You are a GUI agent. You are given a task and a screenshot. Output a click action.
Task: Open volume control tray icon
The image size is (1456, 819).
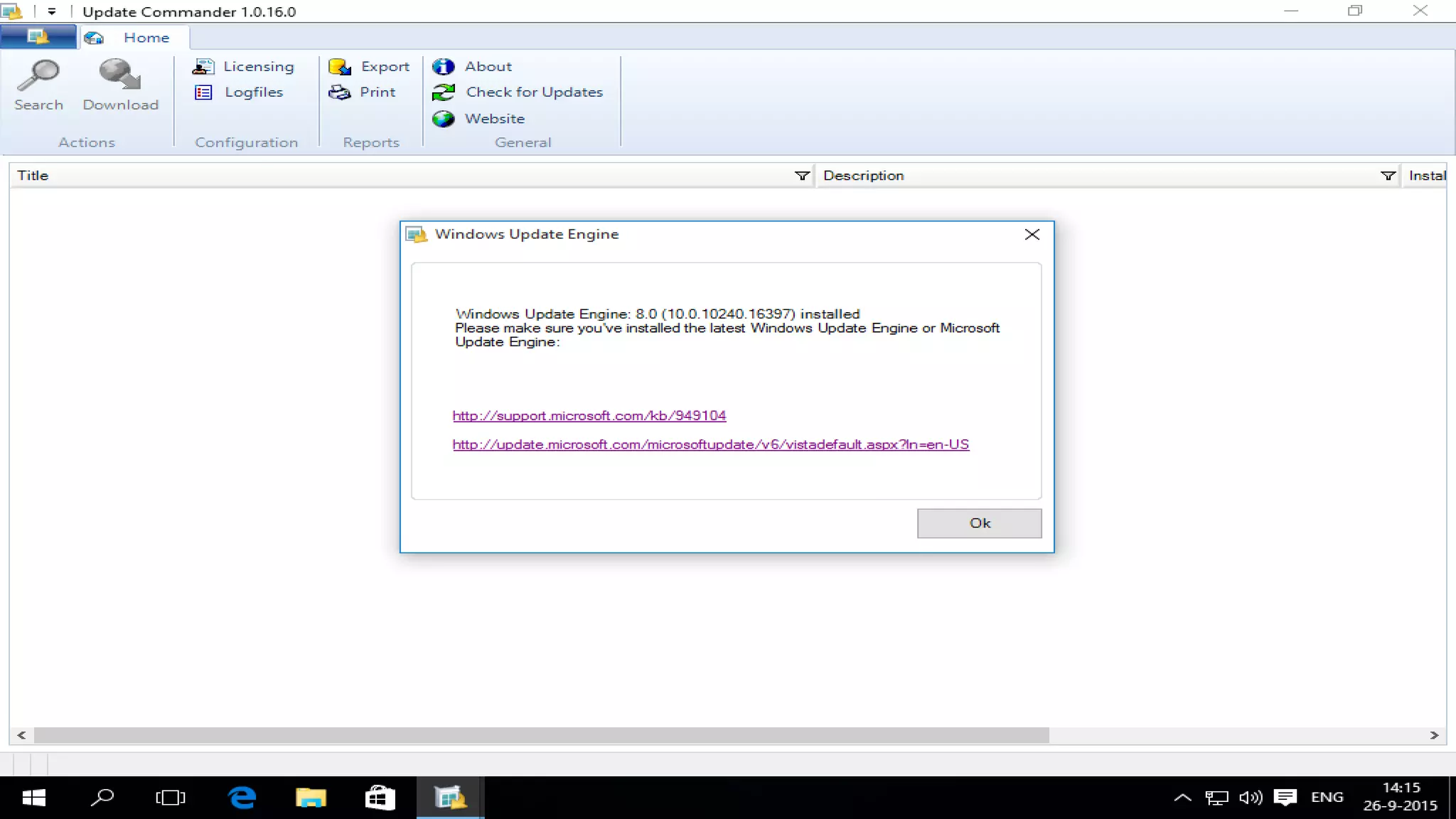click(x=1251, y=798)
